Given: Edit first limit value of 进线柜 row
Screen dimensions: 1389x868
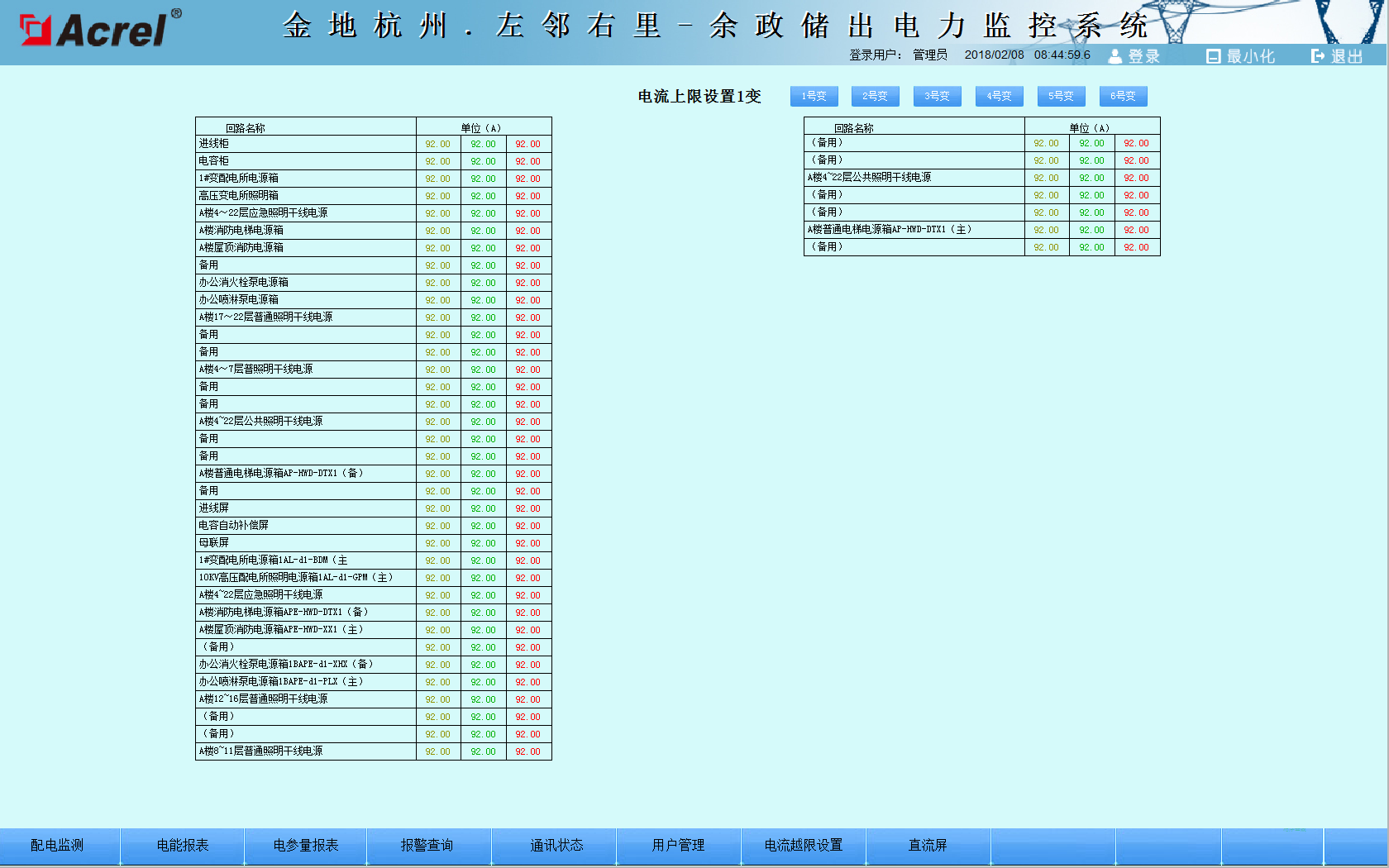Looking at the screenshot, I should 438,144.
